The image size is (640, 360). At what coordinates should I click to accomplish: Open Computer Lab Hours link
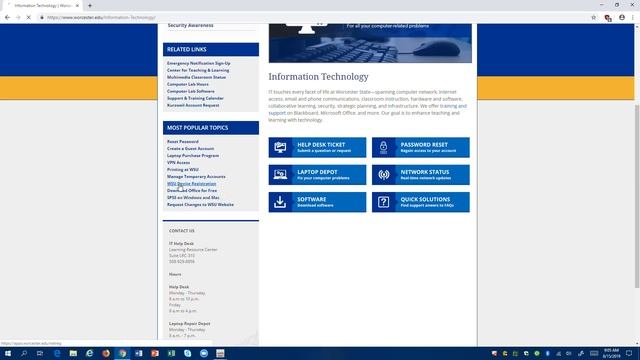pos(188,84)
